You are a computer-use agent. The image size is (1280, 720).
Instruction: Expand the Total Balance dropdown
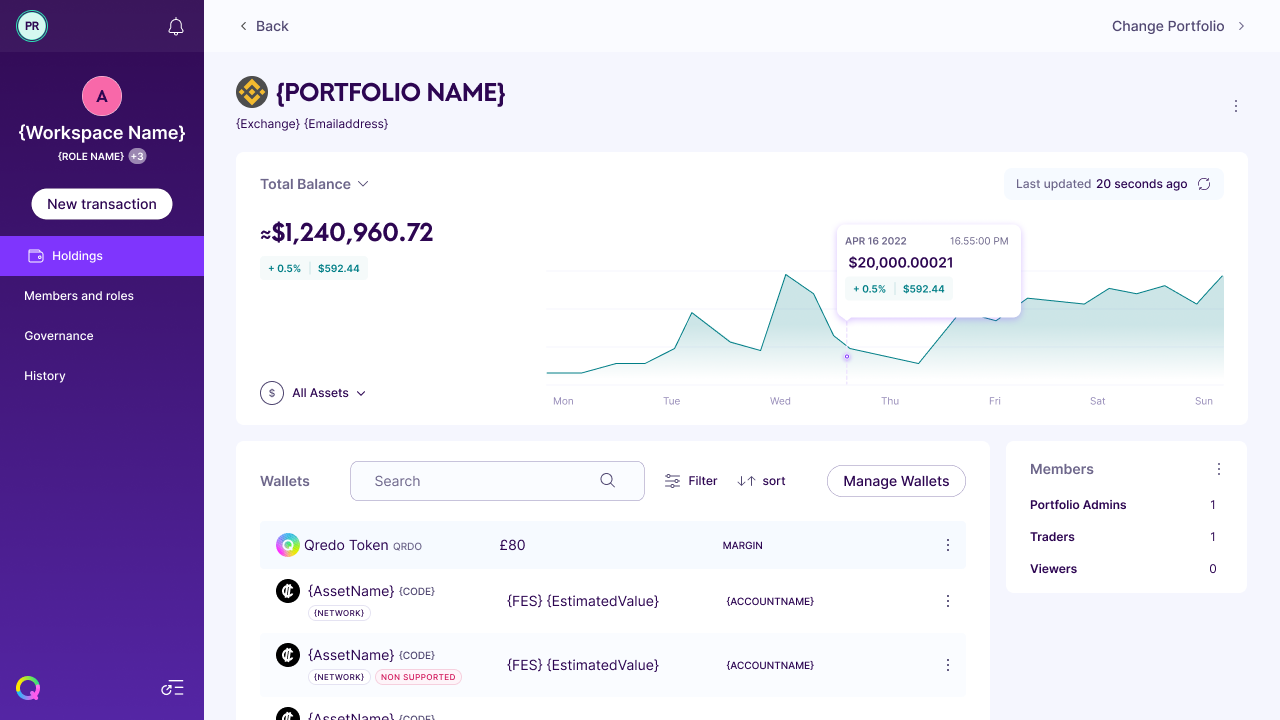(315, 184)
